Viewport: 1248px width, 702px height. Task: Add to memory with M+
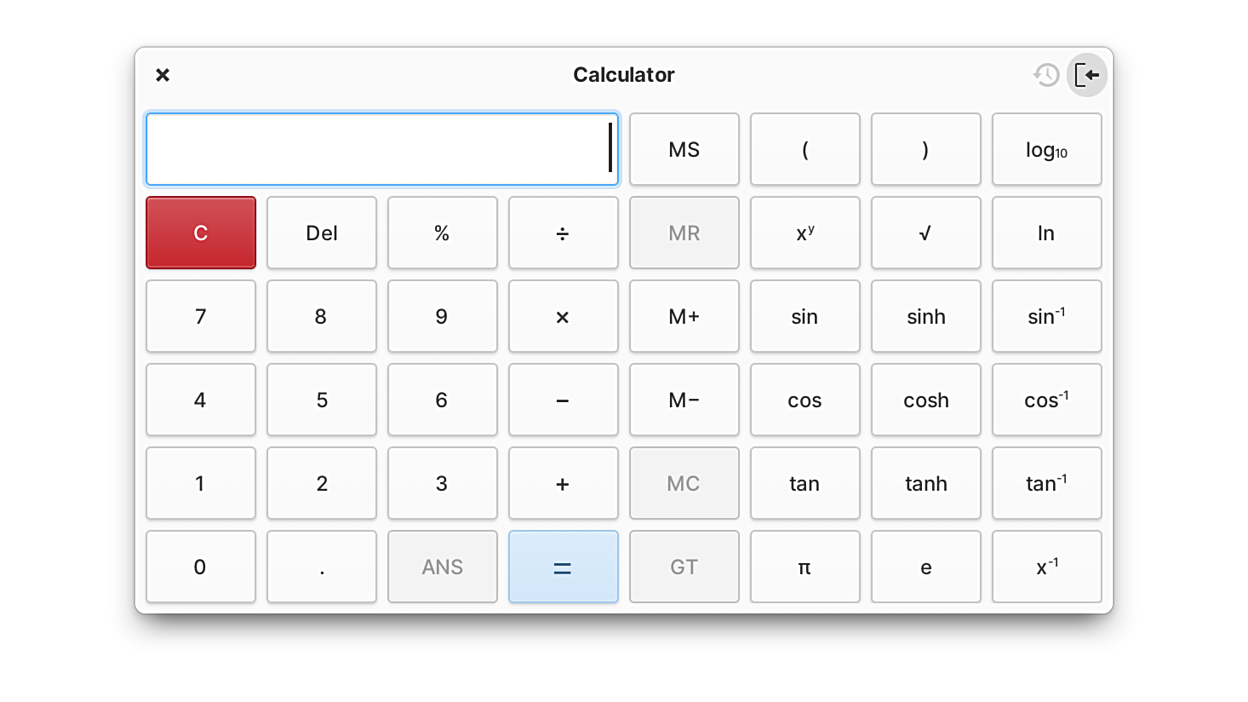tap(684, 317)
